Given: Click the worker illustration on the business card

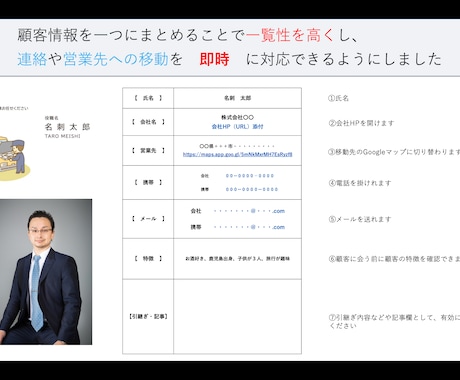Looking at the screenshot, I should click(14, 158).
